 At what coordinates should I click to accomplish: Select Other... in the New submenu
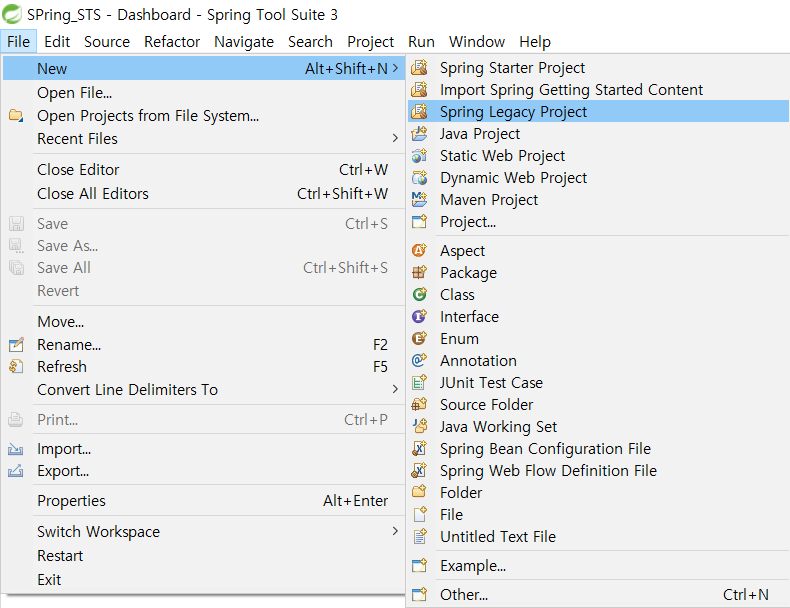click(x=598, y=594)
